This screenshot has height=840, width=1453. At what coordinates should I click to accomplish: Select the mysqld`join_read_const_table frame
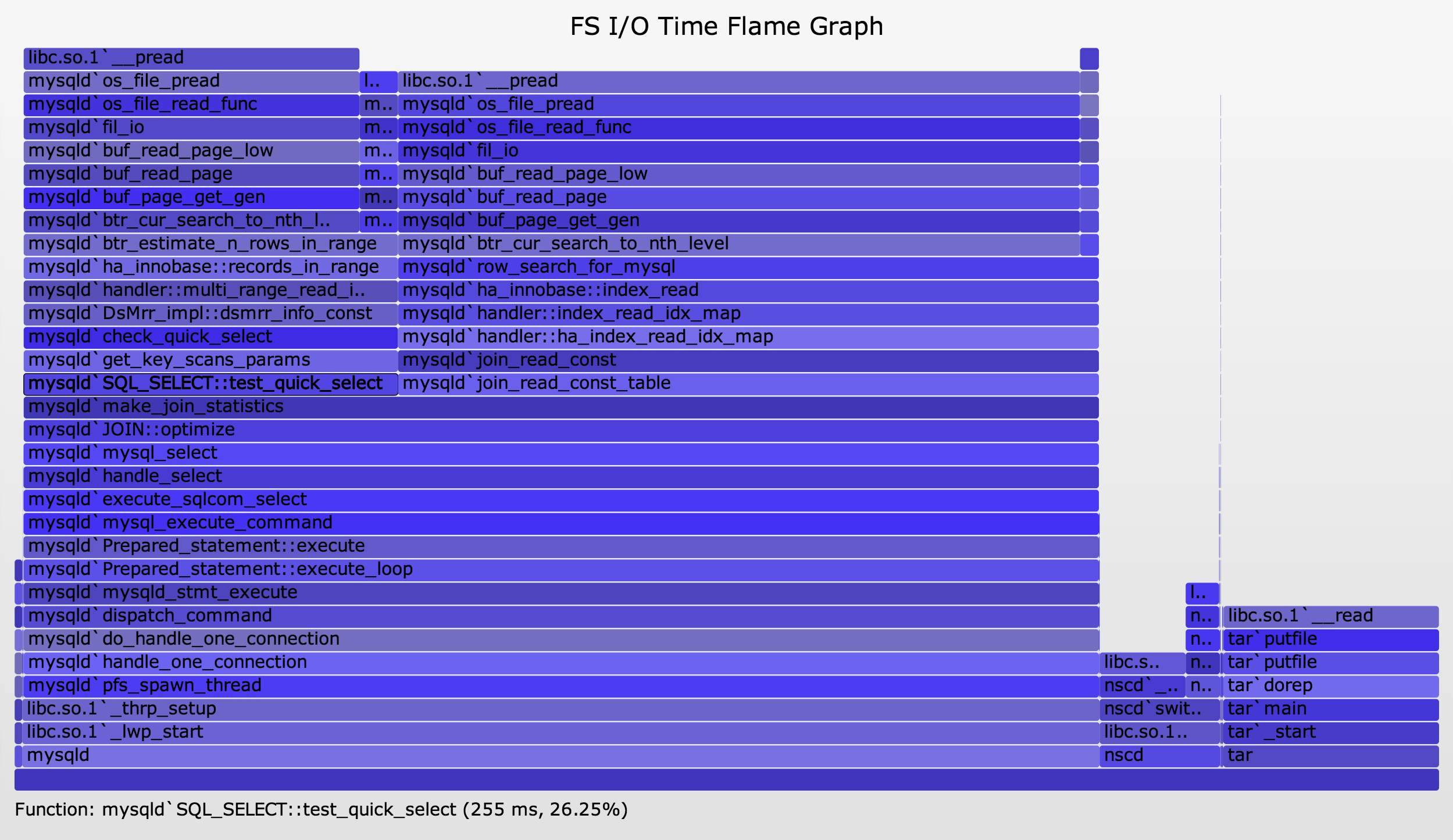[x=748, y=384]
